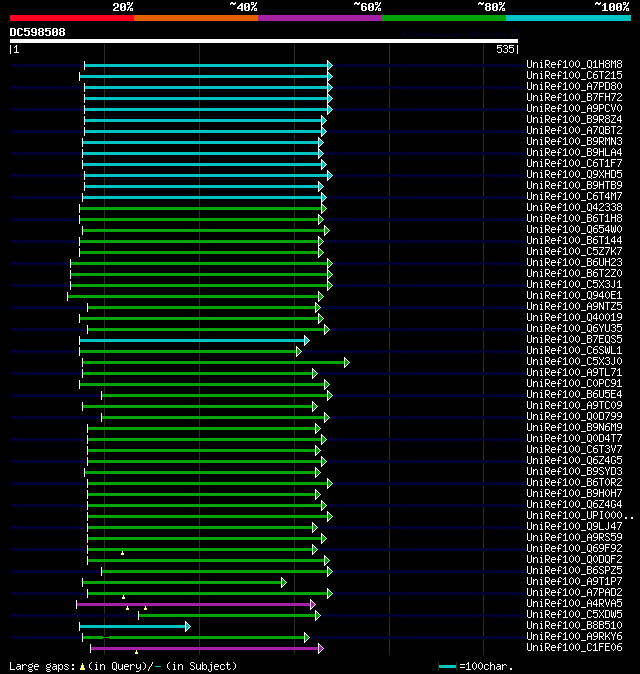Select hit UniRef100_B9HLA4
This screenshot has height=674, width=640.
coord(574,153)
